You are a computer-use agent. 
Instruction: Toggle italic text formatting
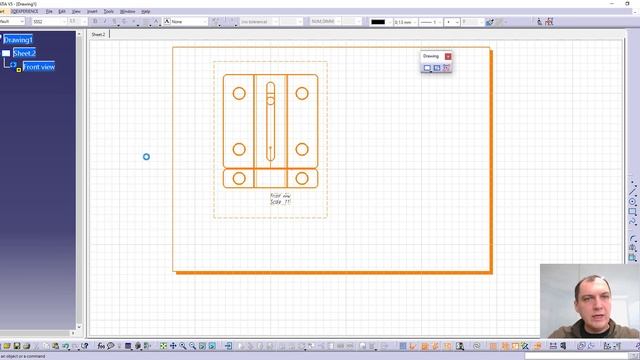(x=105, y=21)
